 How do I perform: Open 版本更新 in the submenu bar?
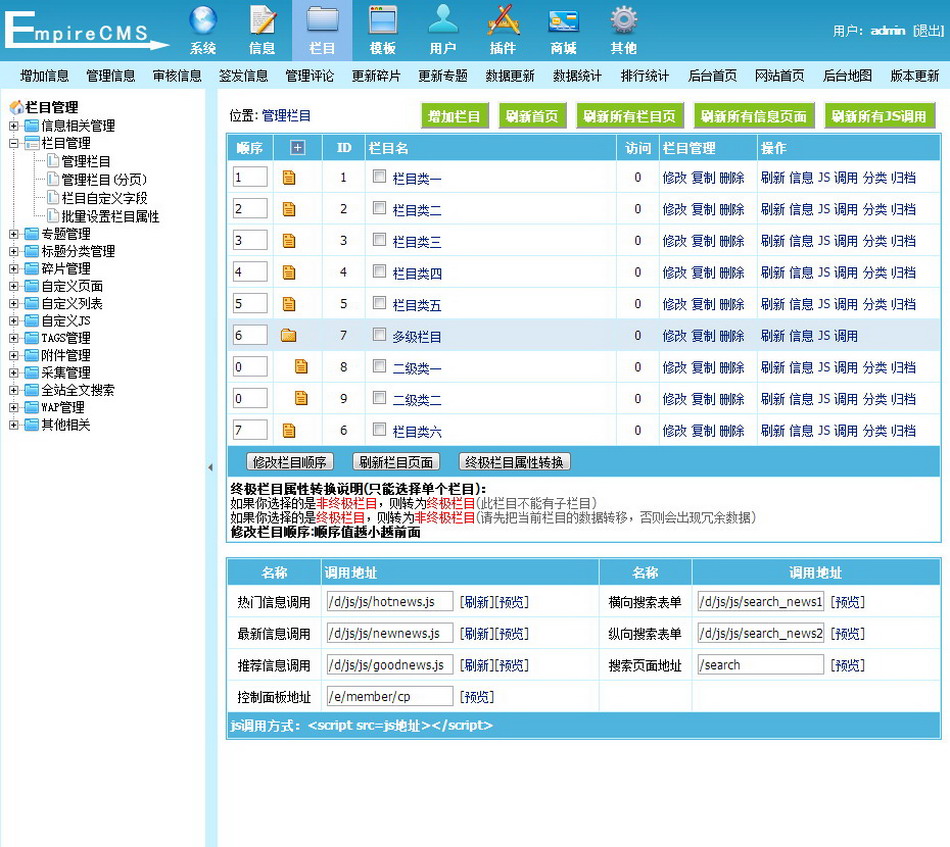tap(914, 76)
